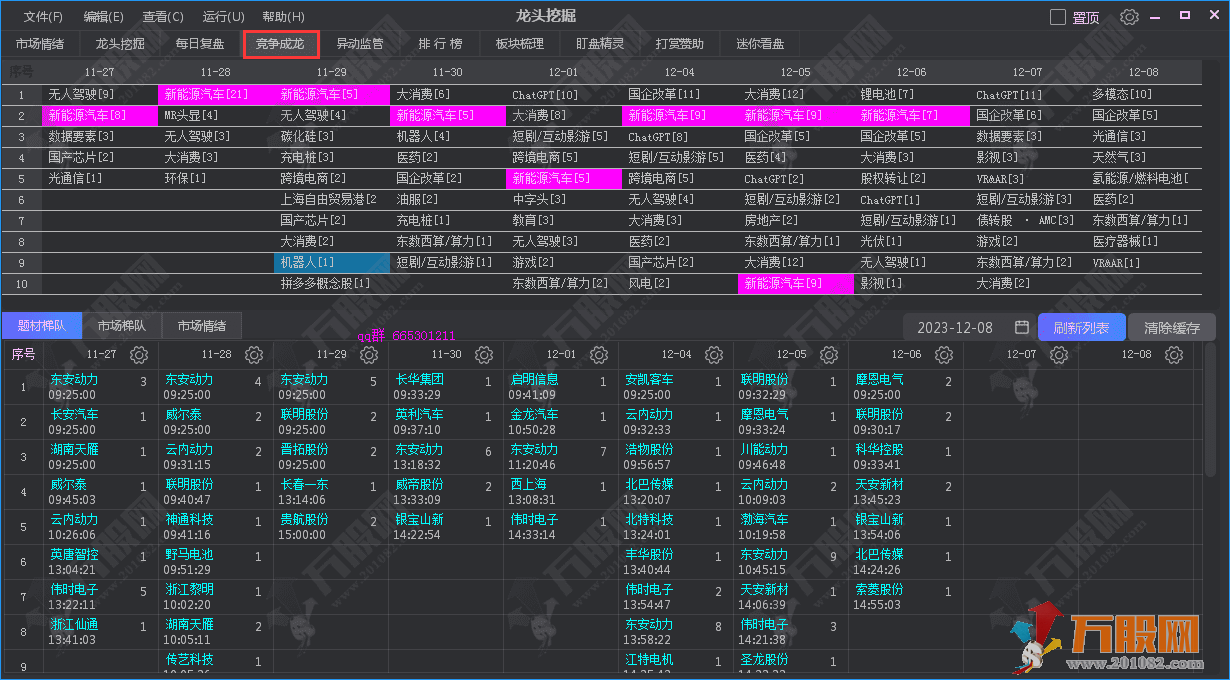This screenshot has height=680, width=1230.
Task: Open the 板块梳理 tab
Action: (x=520, y=44)
